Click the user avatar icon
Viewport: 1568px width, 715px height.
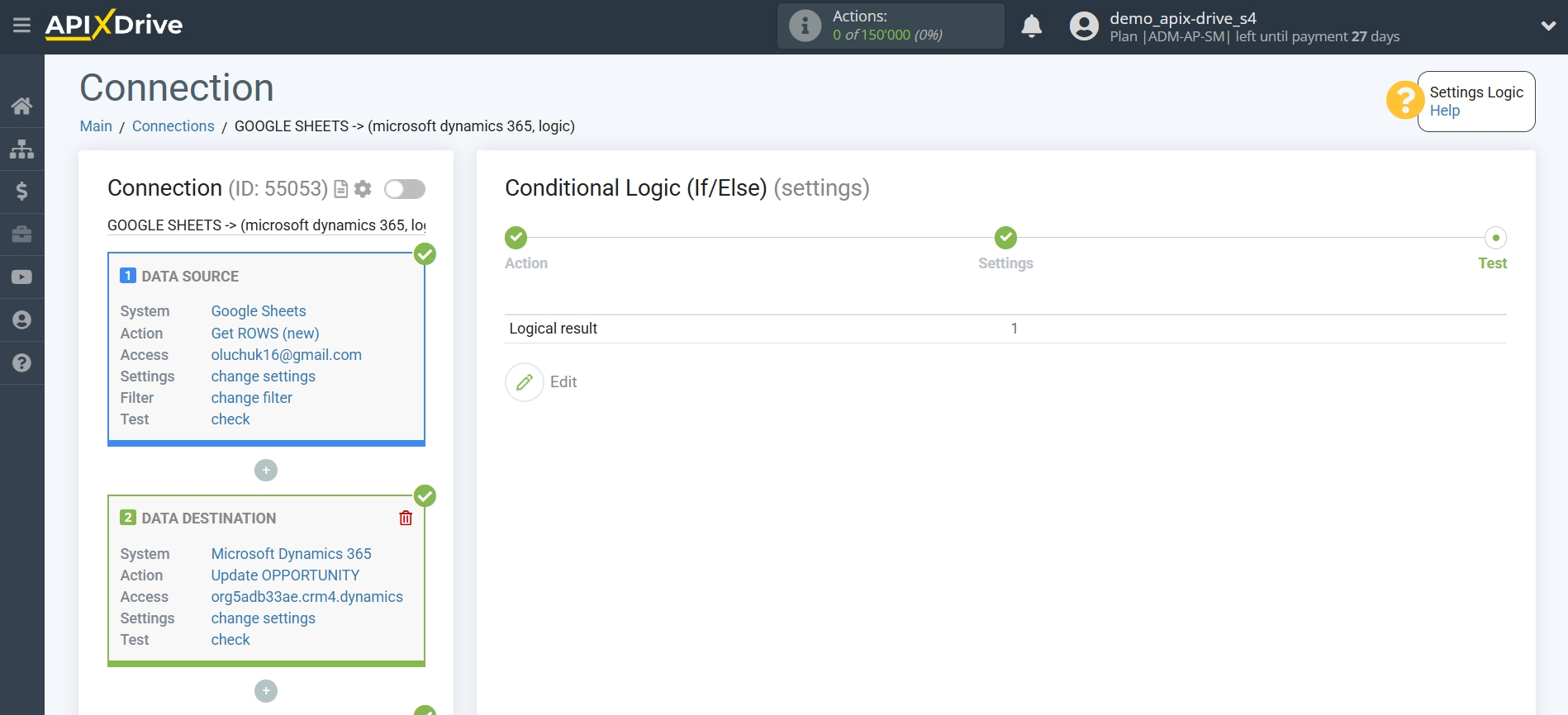(x=1084, y=26)
